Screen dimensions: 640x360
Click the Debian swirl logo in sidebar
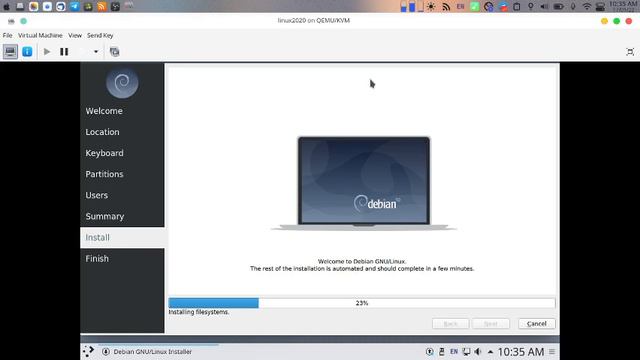point(122,83)
